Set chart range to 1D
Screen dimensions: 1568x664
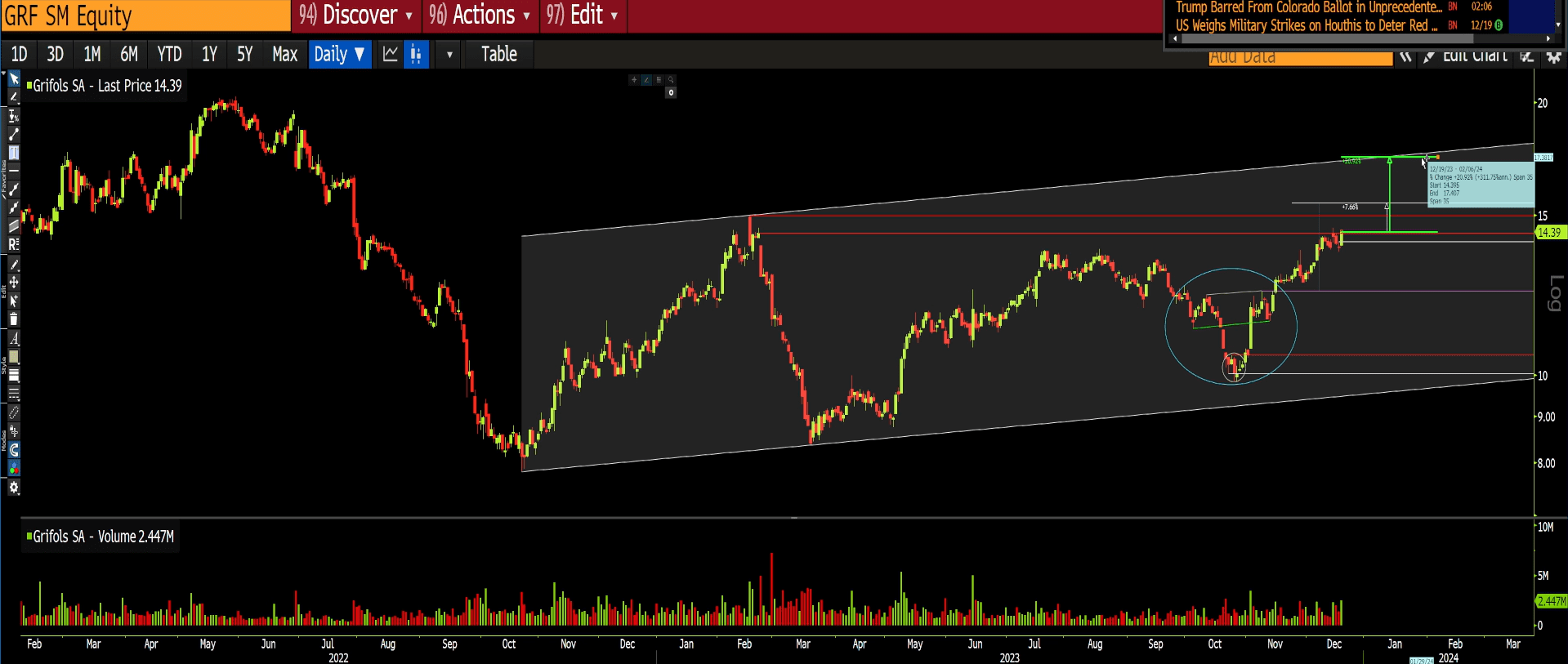(x=19, y=54)
